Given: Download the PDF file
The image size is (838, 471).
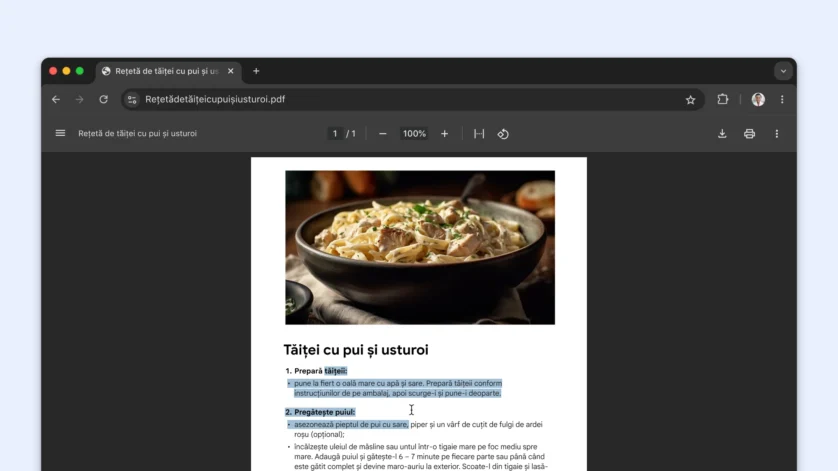Looking at the screenshot, I should pos(722,133).
